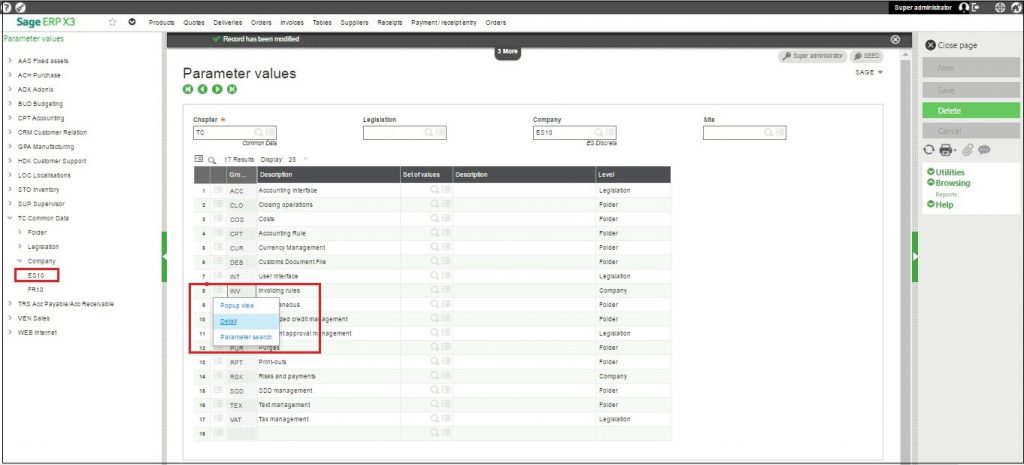
Task: Select FR10 company in tree
Action: pyautogui.click(x=36, y=289)
